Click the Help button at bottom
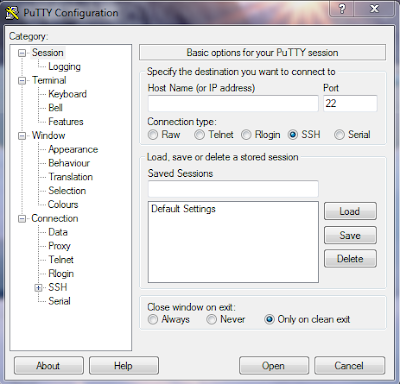 (x=124, y=366)
